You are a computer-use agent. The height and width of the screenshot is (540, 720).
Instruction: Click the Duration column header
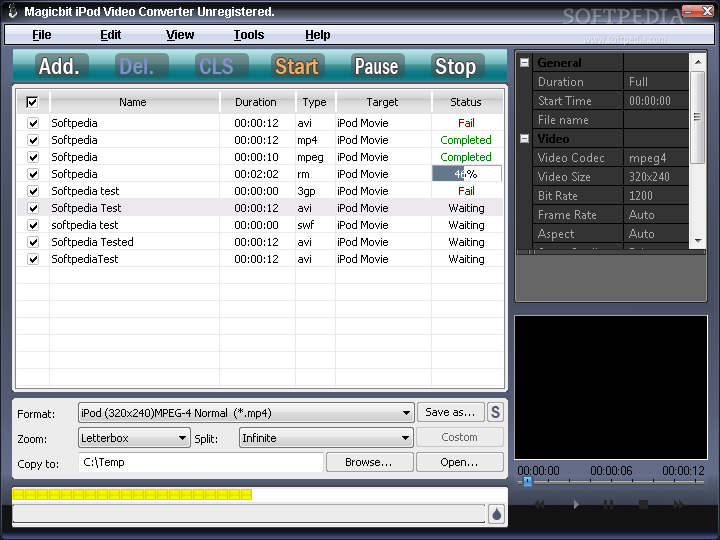(256, 102)
